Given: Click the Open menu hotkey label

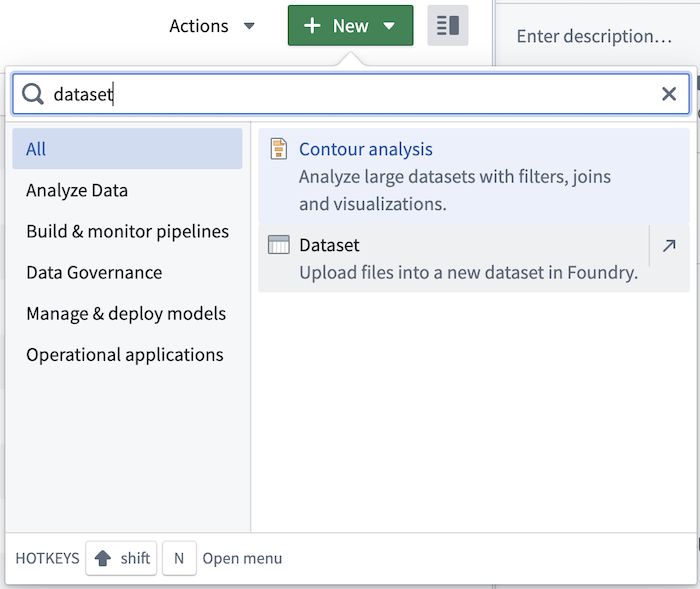Looking at the screenshot, I should point(242,558).
